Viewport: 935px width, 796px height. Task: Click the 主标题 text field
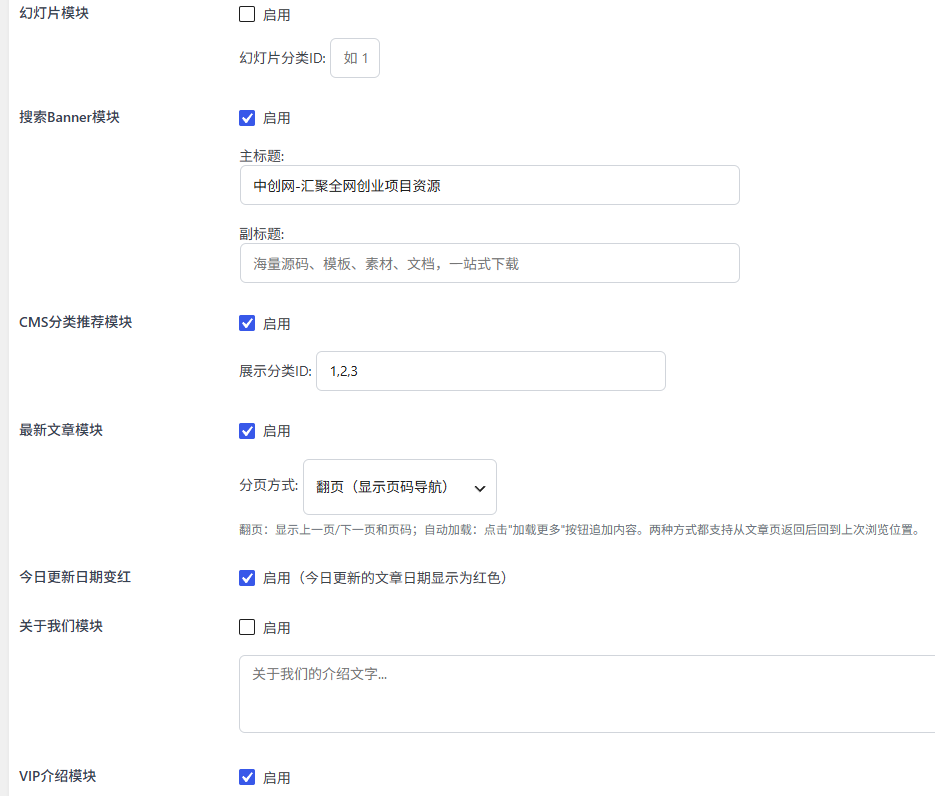pyautogui.click(x=490, y=185)
